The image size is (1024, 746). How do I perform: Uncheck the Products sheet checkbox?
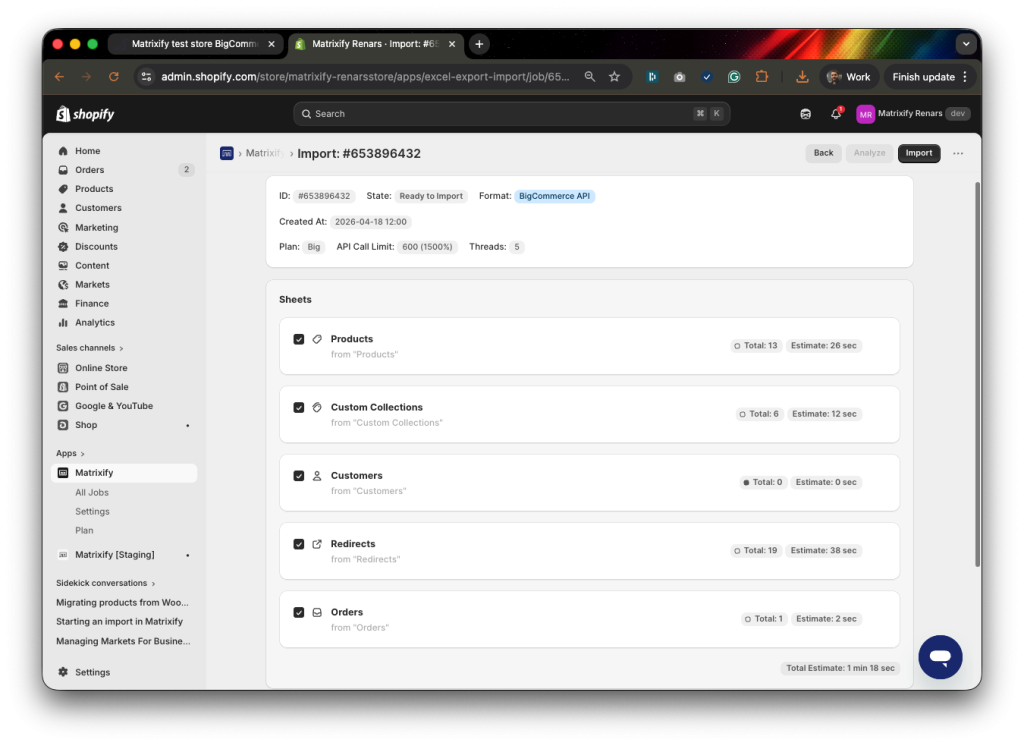pos(298,339)
